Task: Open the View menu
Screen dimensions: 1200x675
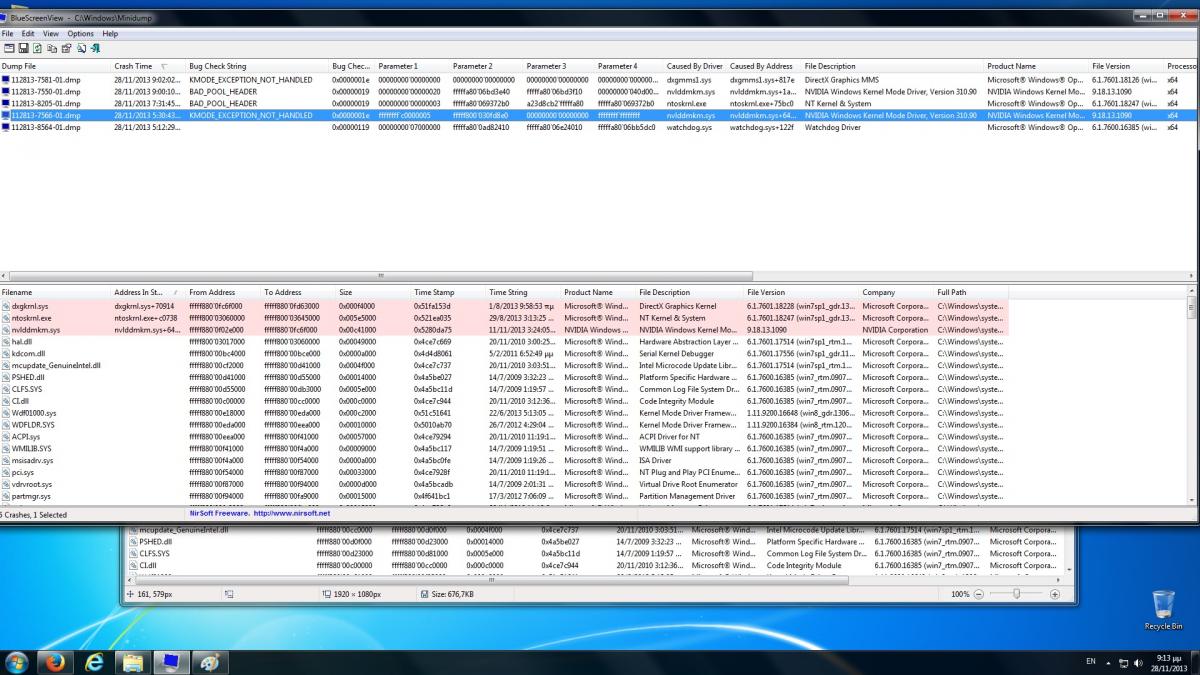Action: (50, 34)
